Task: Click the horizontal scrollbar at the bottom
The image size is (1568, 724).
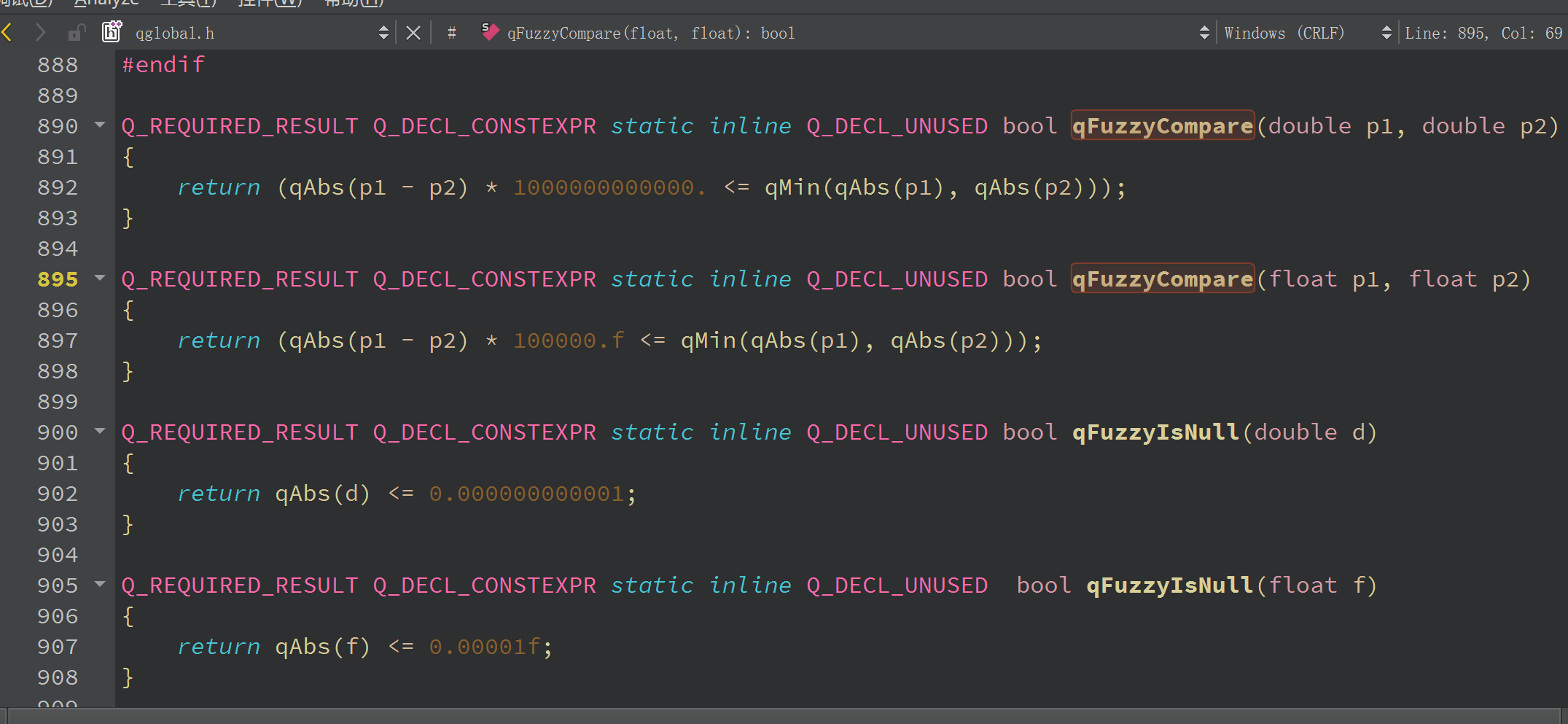Action: point(784,716)
